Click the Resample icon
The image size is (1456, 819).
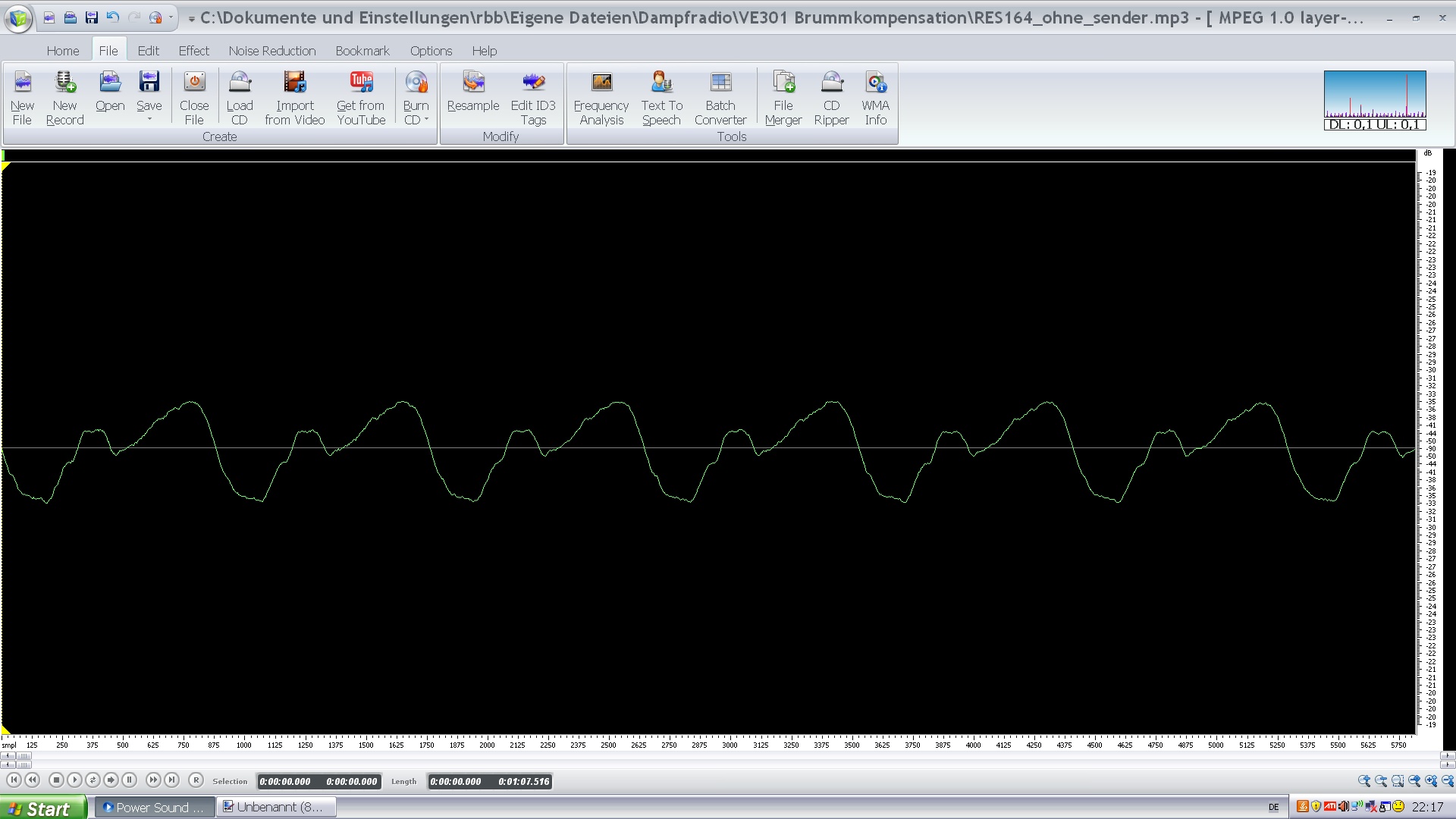(x=473, y=83)
